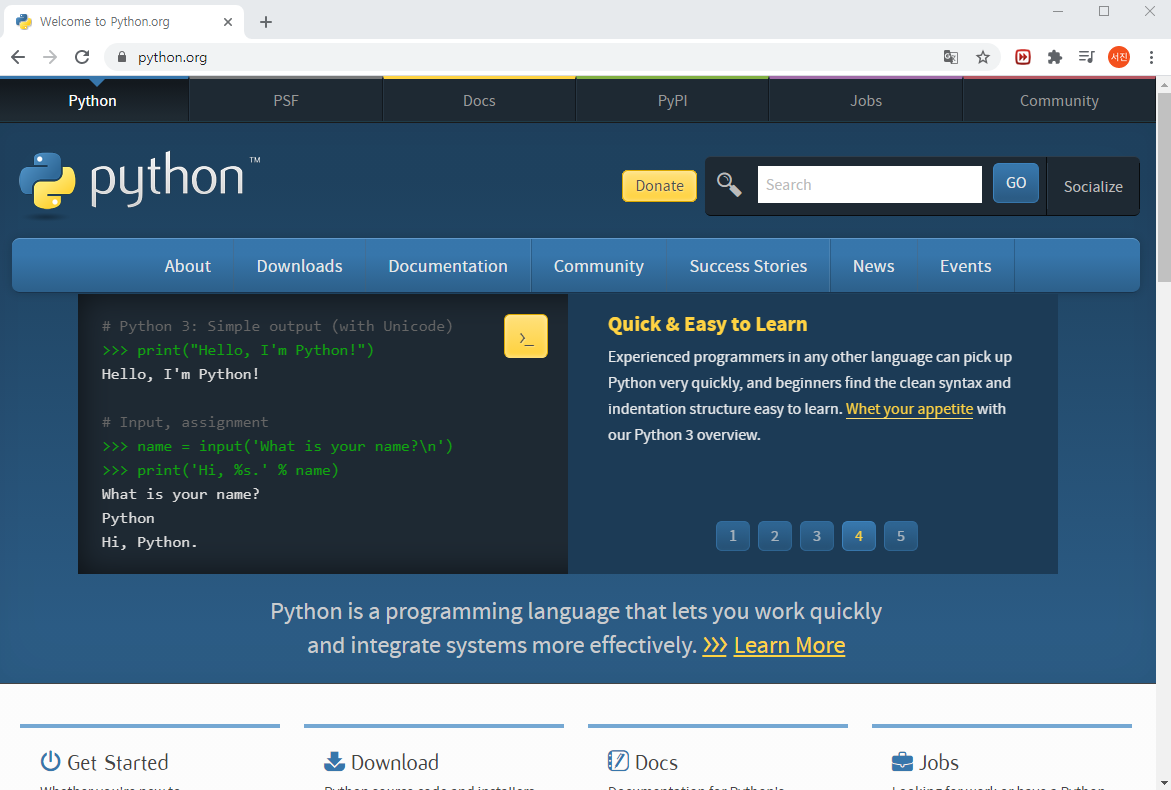
Task: Open the Docs top tab
Action: click(479, 100)
